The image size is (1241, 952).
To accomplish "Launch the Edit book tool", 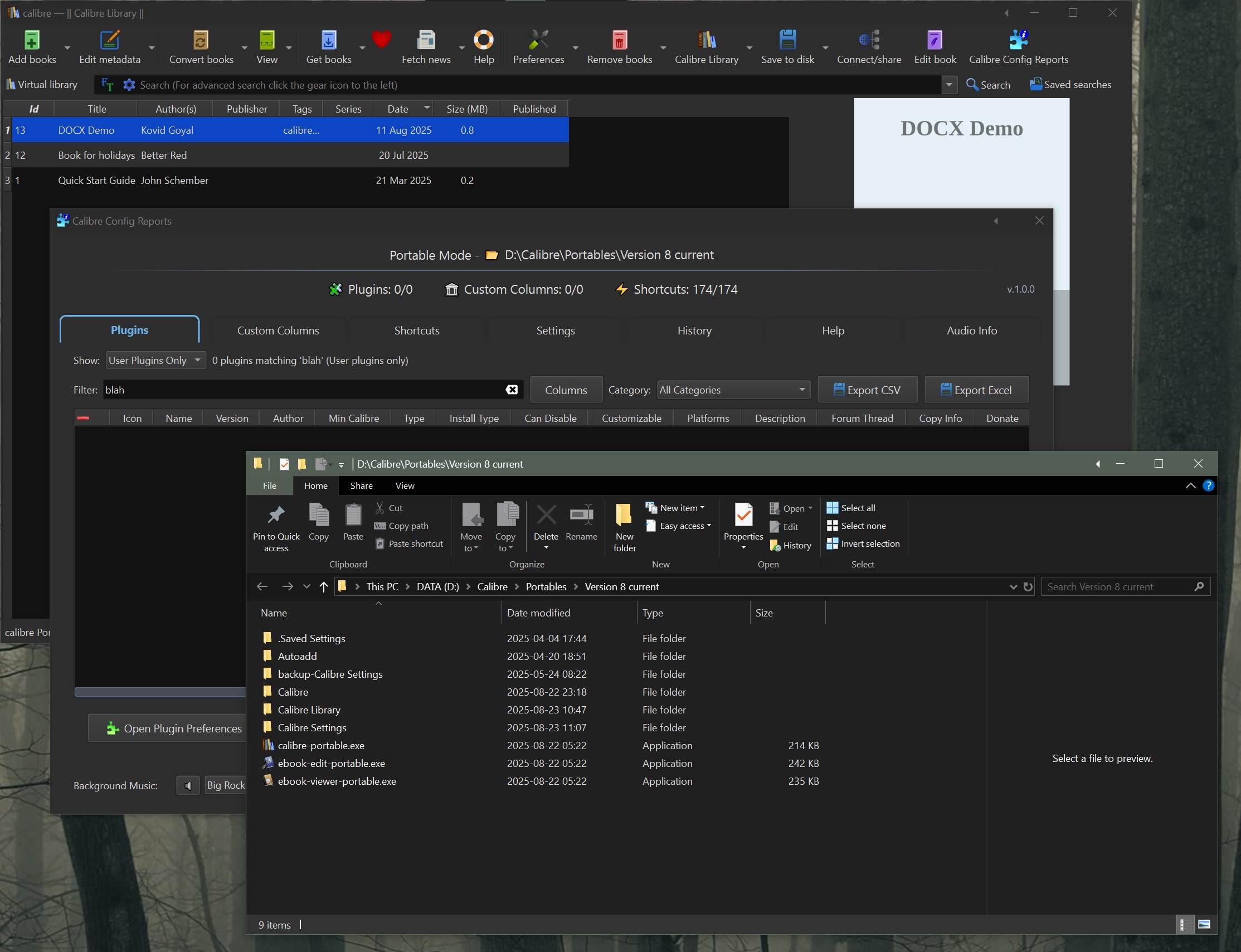I will coord(934,41).
